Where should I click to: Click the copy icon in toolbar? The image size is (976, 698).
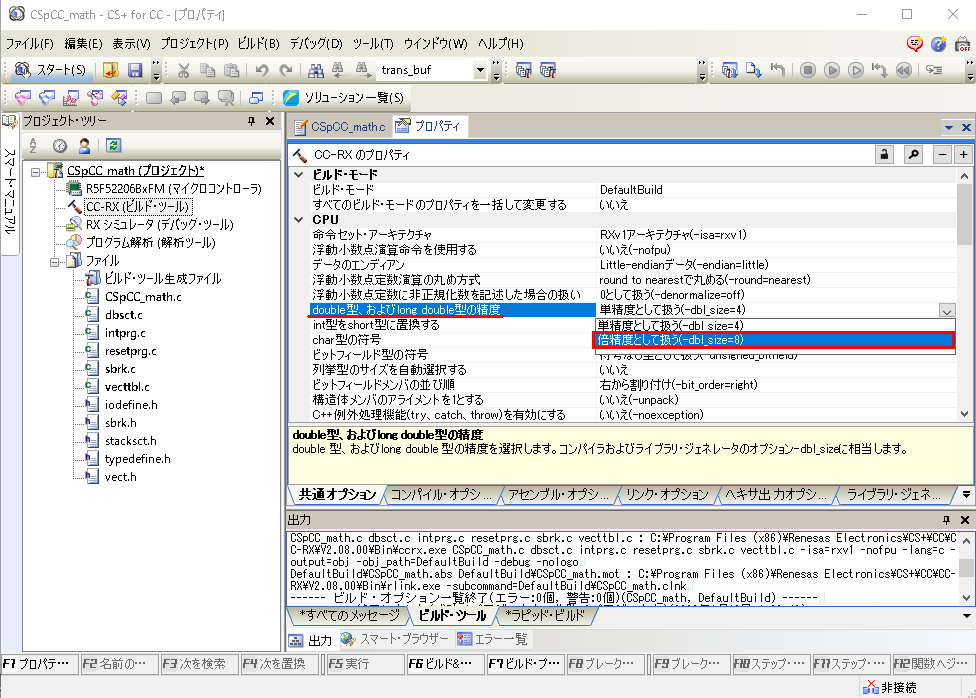207,70
